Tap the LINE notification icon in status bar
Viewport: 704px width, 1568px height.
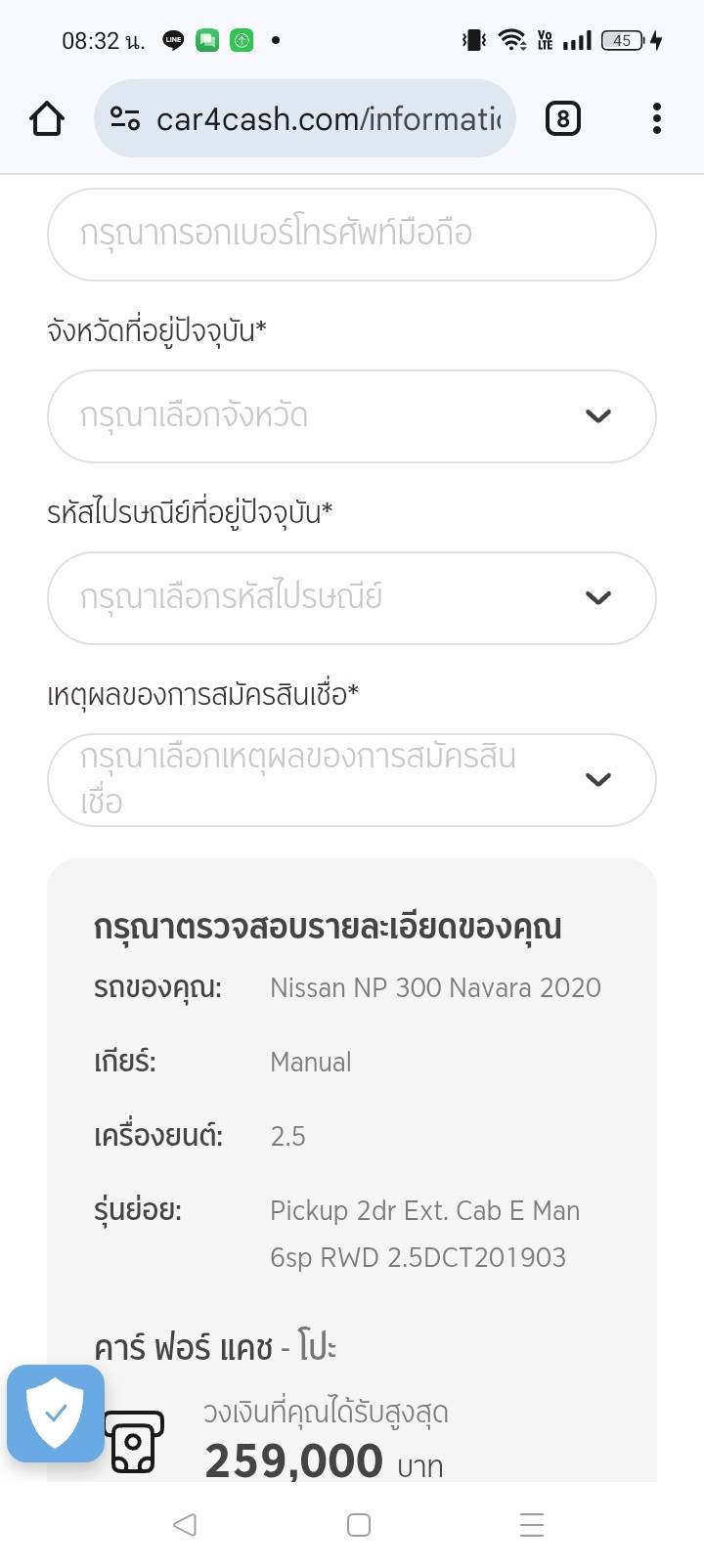[173, 40]
